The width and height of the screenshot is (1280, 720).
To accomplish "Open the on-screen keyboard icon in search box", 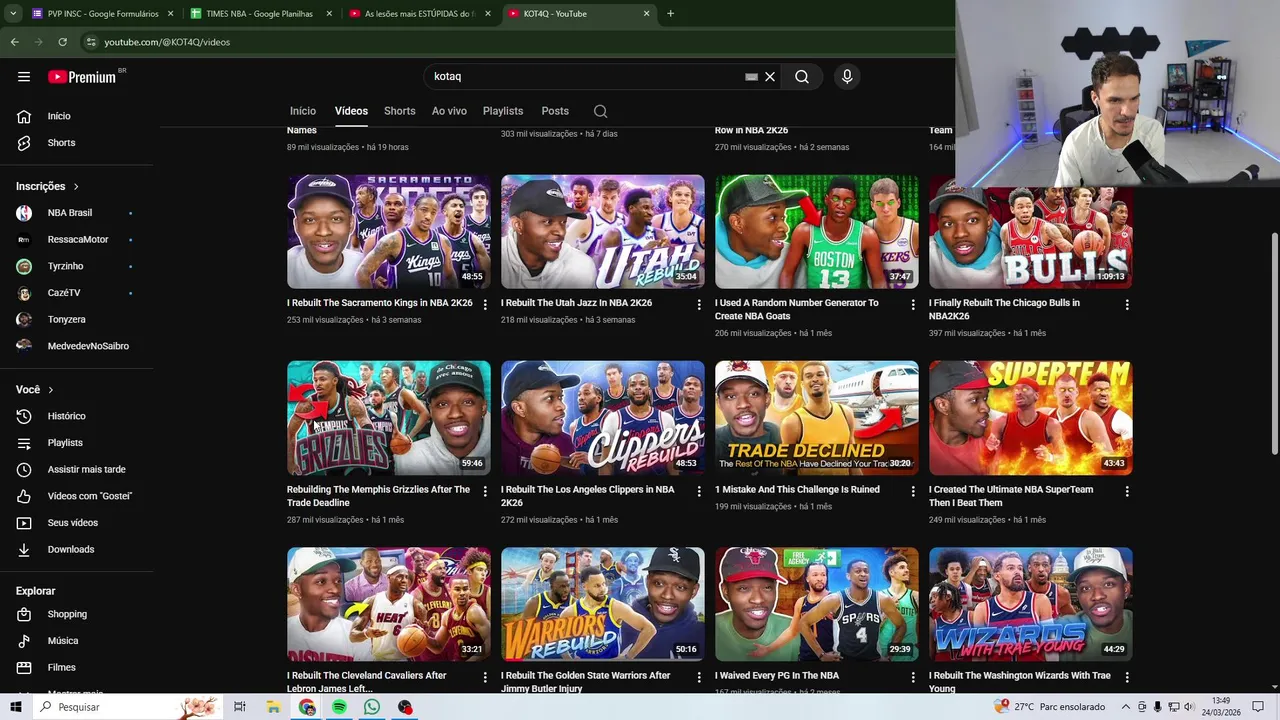I will [751, 76].
